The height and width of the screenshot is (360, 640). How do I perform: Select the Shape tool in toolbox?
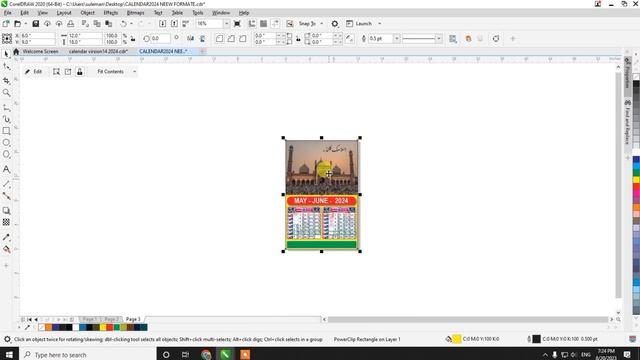point(6,66)
